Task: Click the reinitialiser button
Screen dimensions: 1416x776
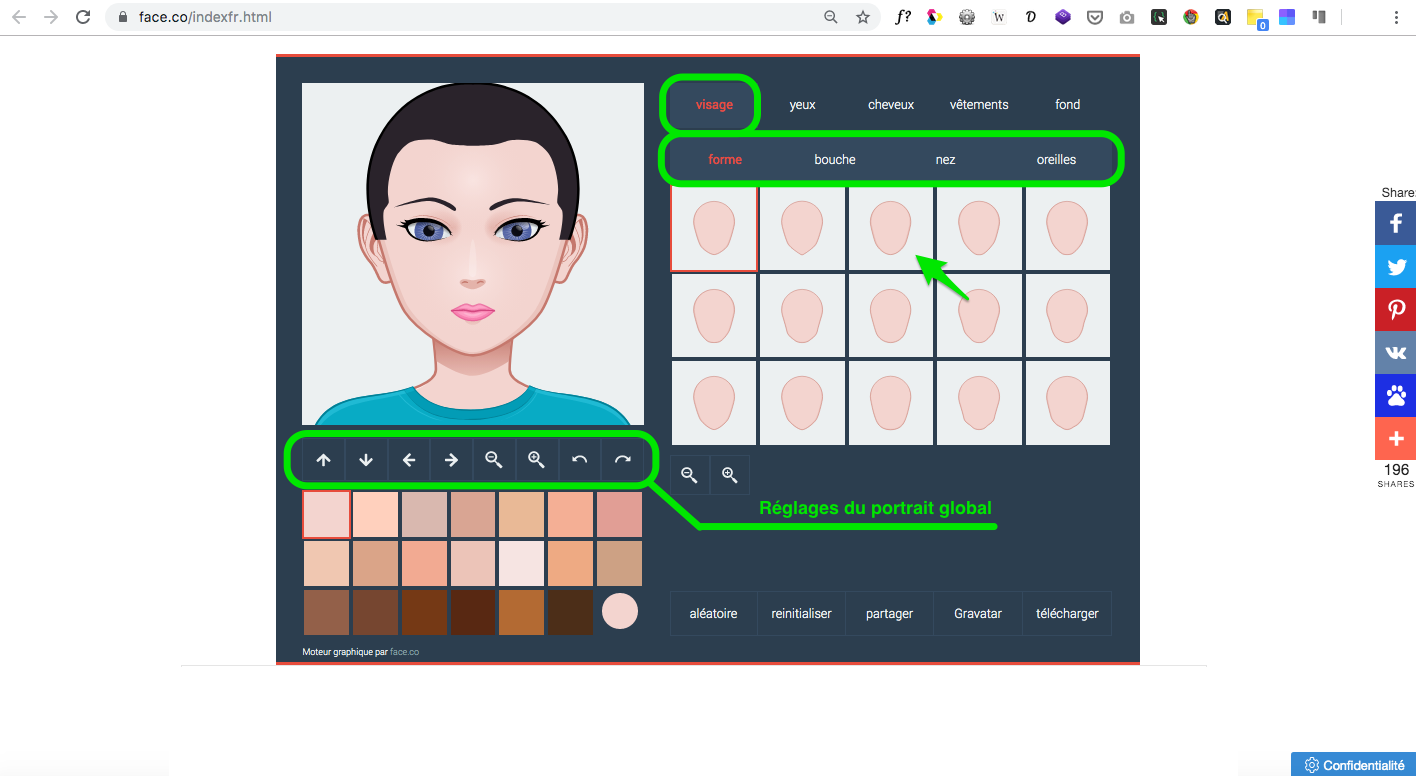Action: (802, 613)
